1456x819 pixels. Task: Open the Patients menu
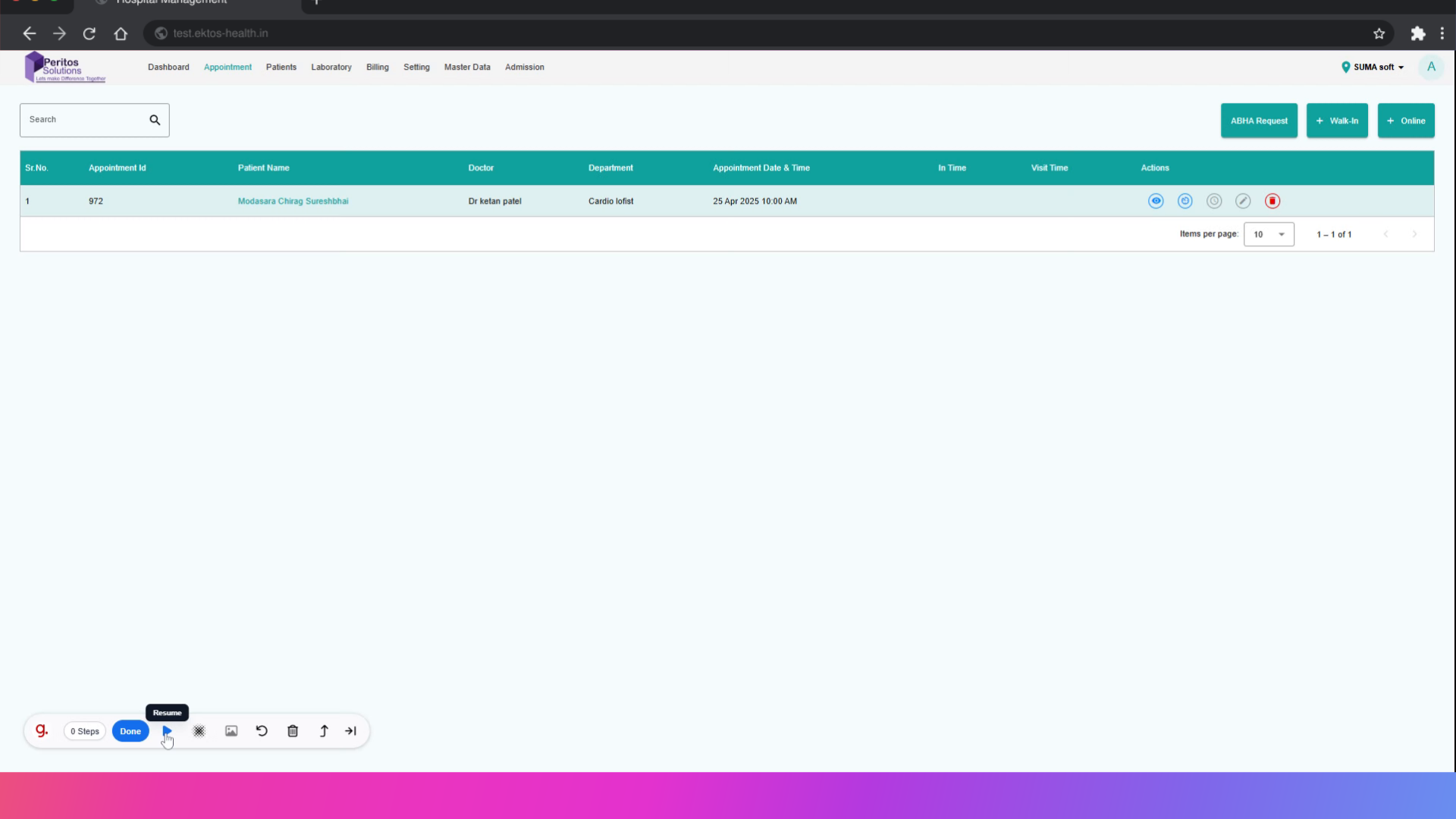click(x=281, y=67)
